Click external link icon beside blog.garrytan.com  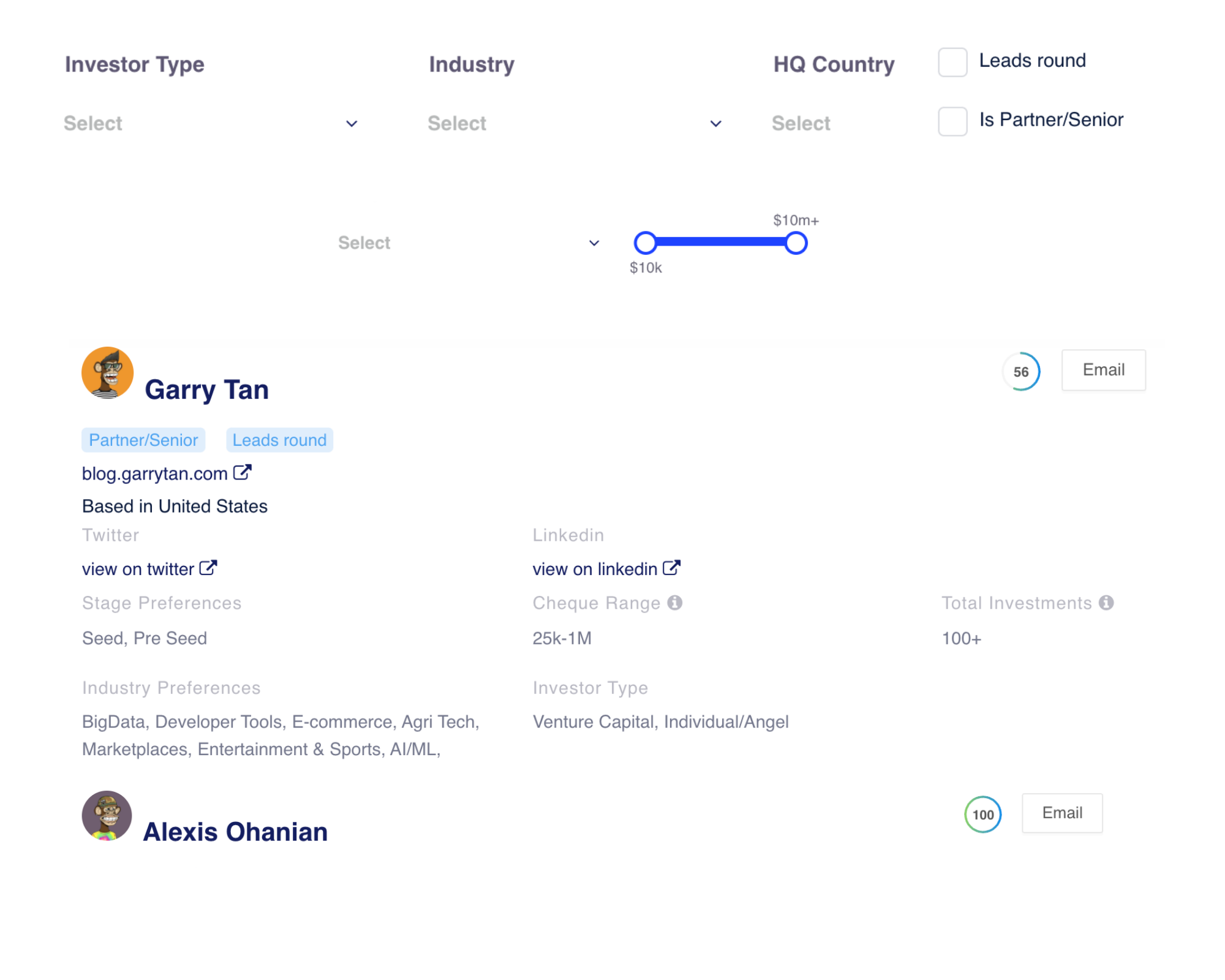pyautogui.click(x=243, y=472)
